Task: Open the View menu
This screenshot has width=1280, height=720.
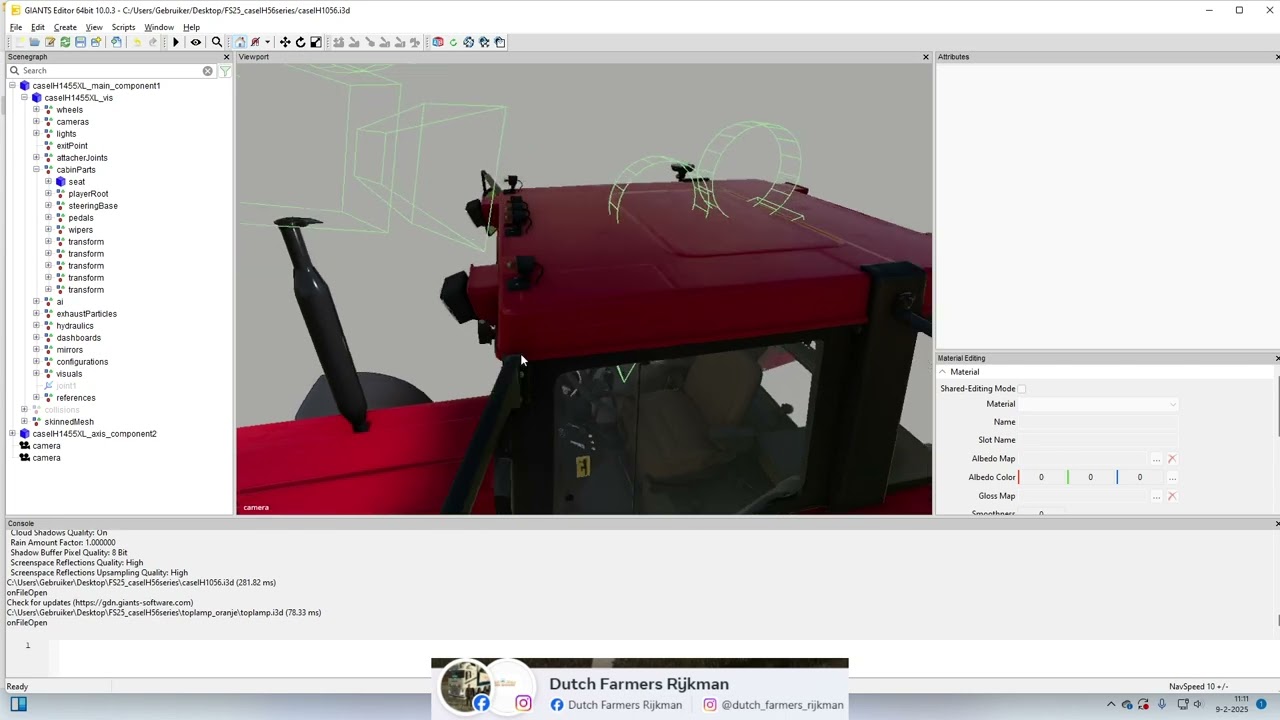Action: (94, 27)
